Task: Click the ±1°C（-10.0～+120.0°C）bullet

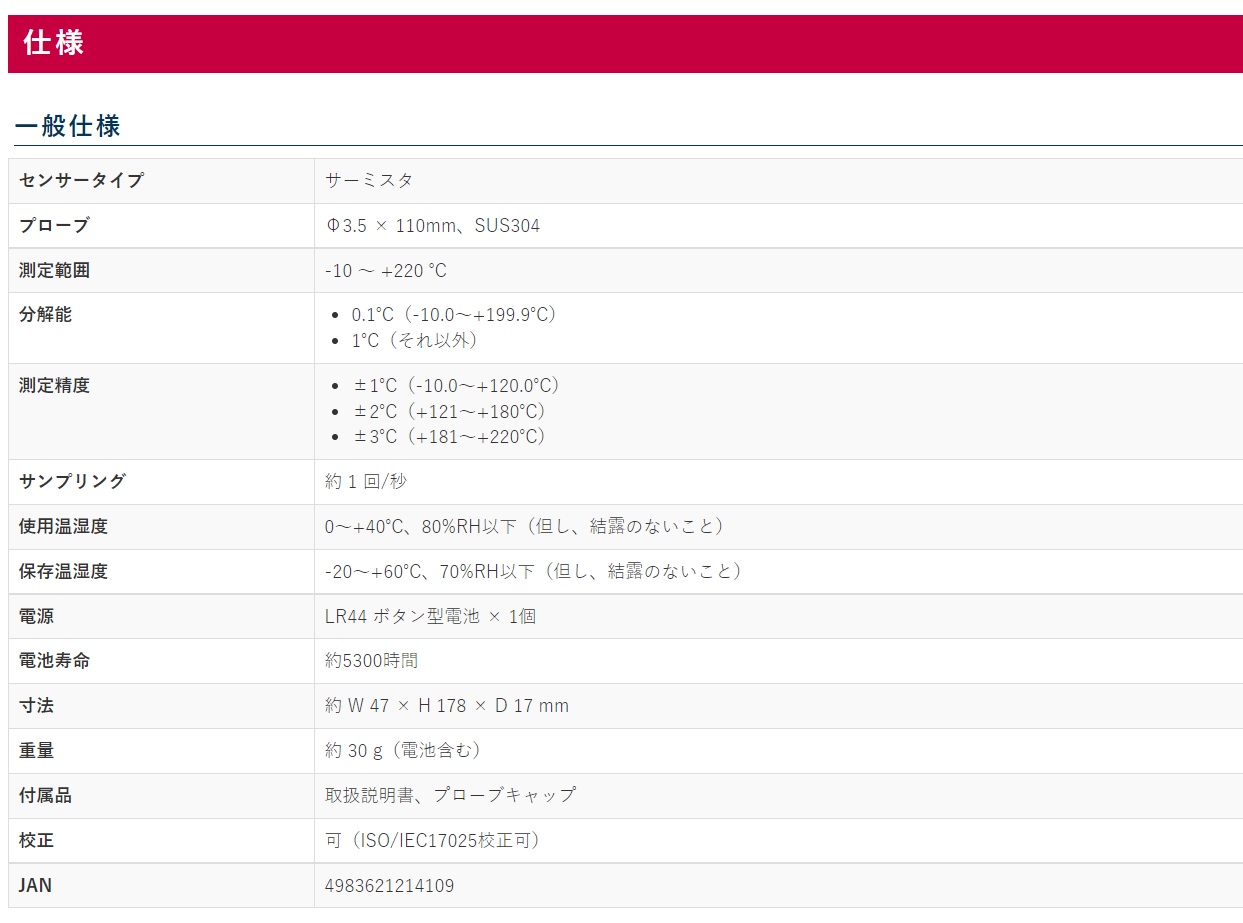Action: coord(457,386)
